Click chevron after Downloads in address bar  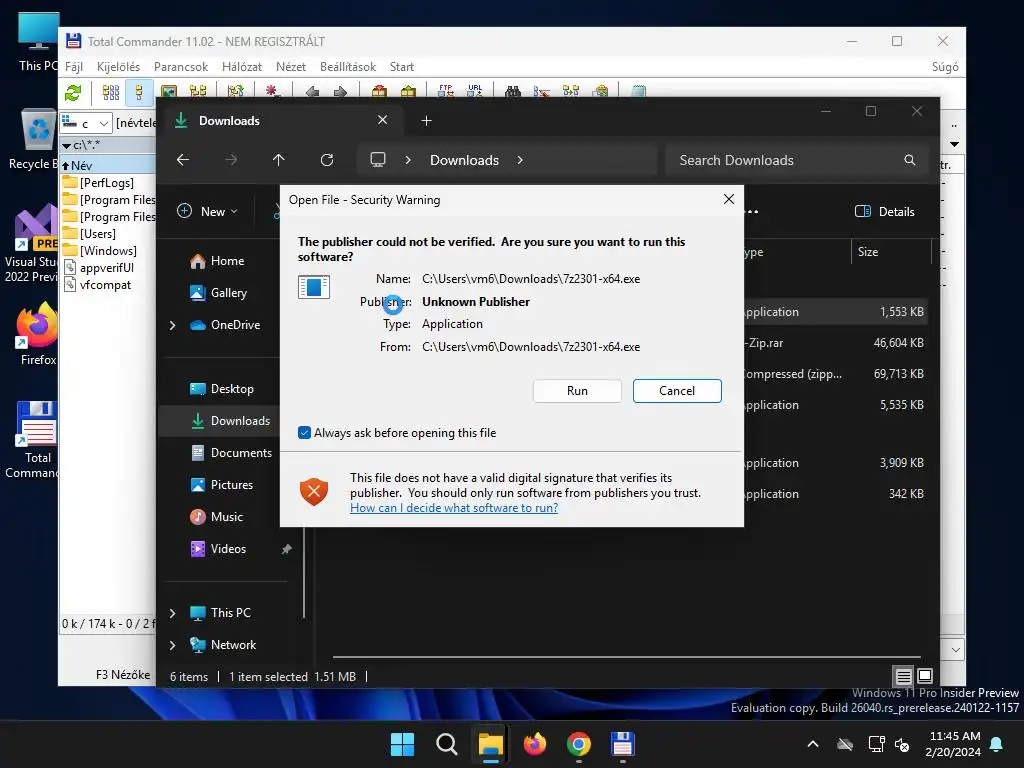(x=520, y=160)
